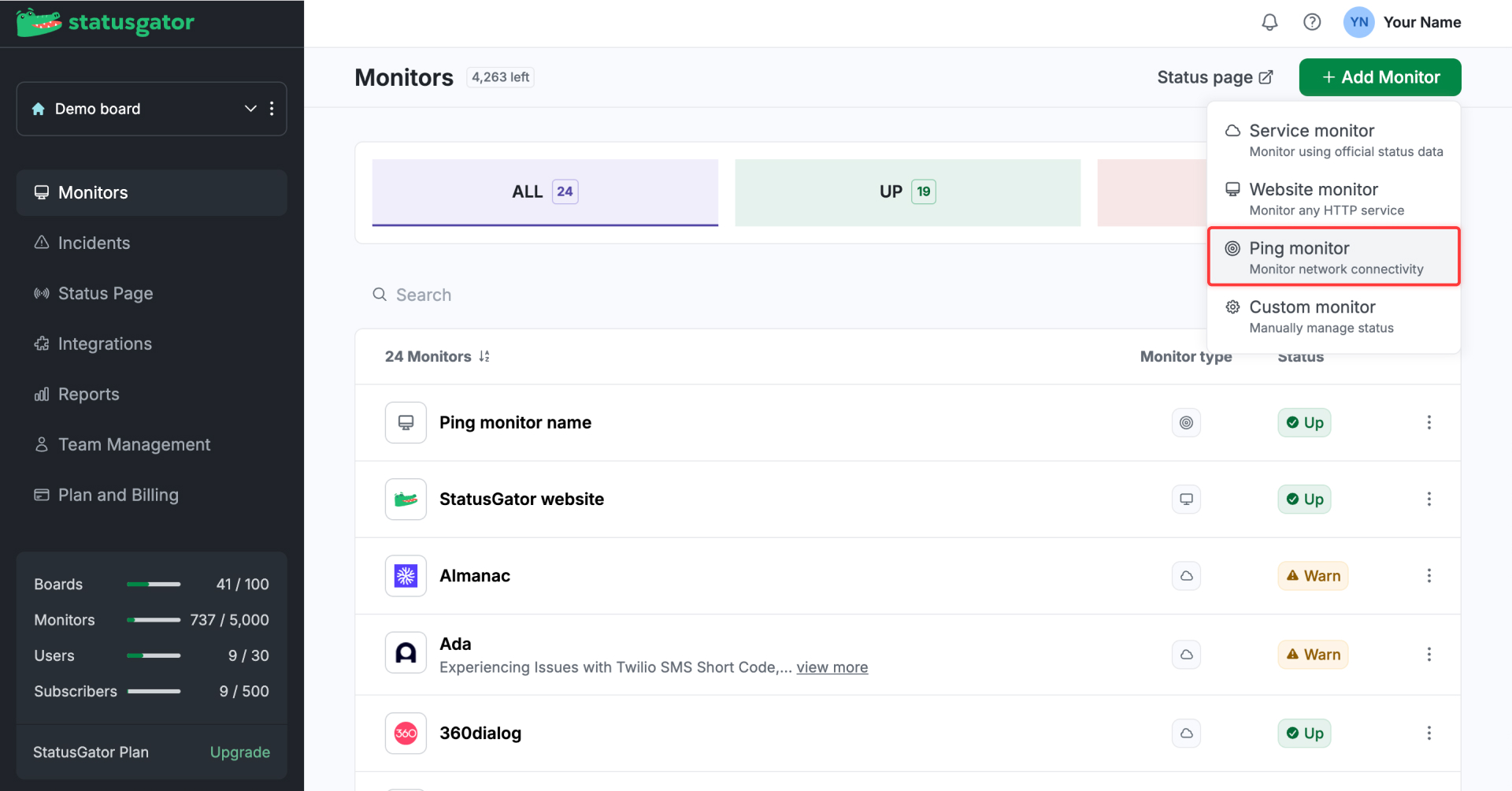Open three-dot menu for 360dialog
The width and height of the screenshot is (1512, 791).
[x=1429, y=733]
